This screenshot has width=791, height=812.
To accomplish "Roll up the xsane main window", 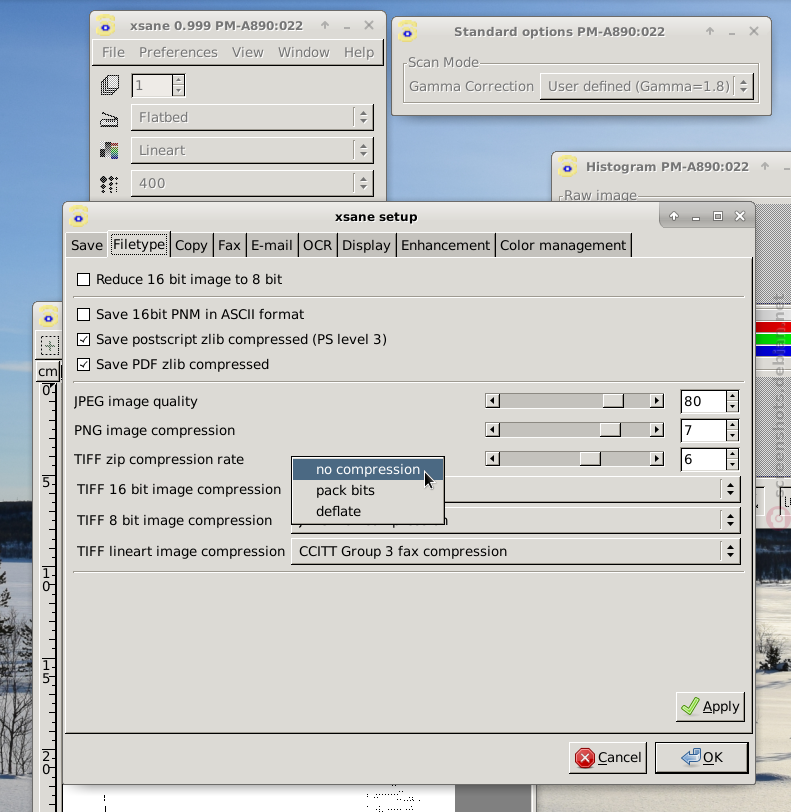I will 325,25.
